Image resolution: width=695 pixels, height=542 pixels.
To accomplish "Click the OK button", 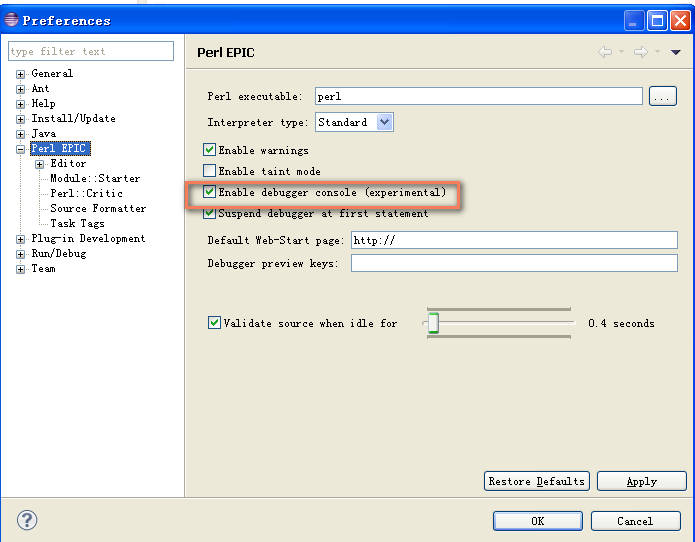I will pos(538,521).
